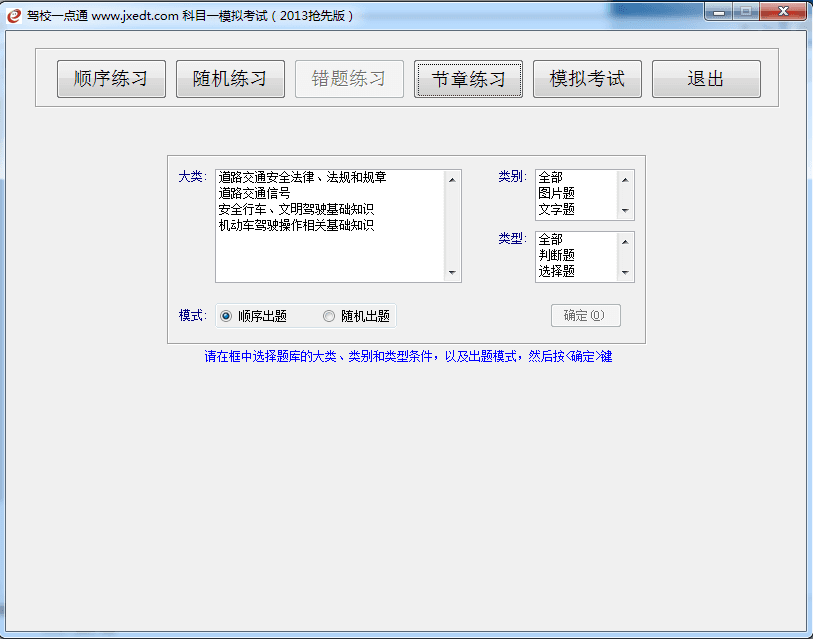Pick 安全行车、文明驾驶基础知识 list entry
The width and height of the screenshot is (813, 639).
pos(296,209)
